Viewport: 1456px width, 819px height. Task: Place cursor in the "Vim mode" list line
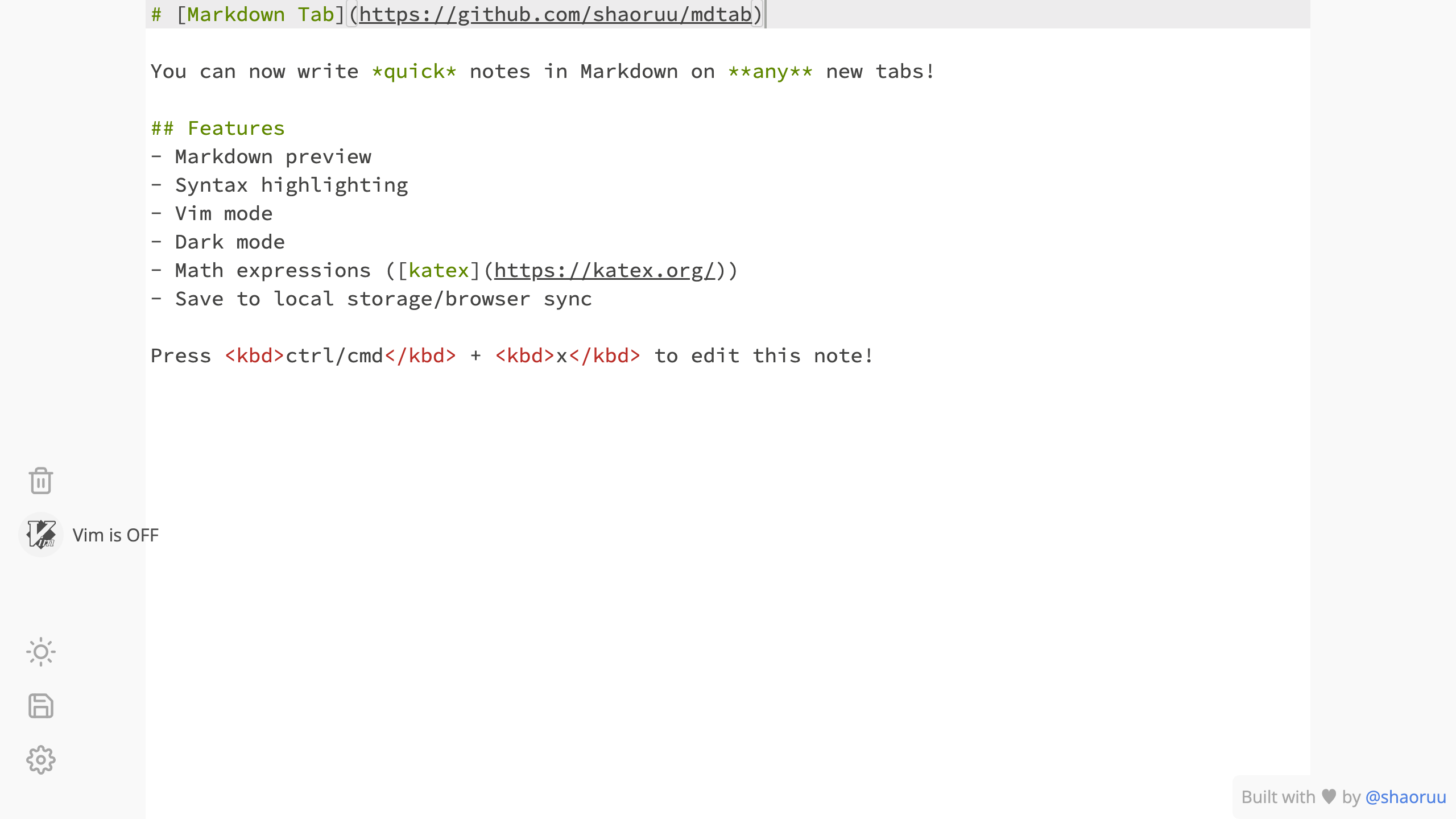tap(224, 214)
